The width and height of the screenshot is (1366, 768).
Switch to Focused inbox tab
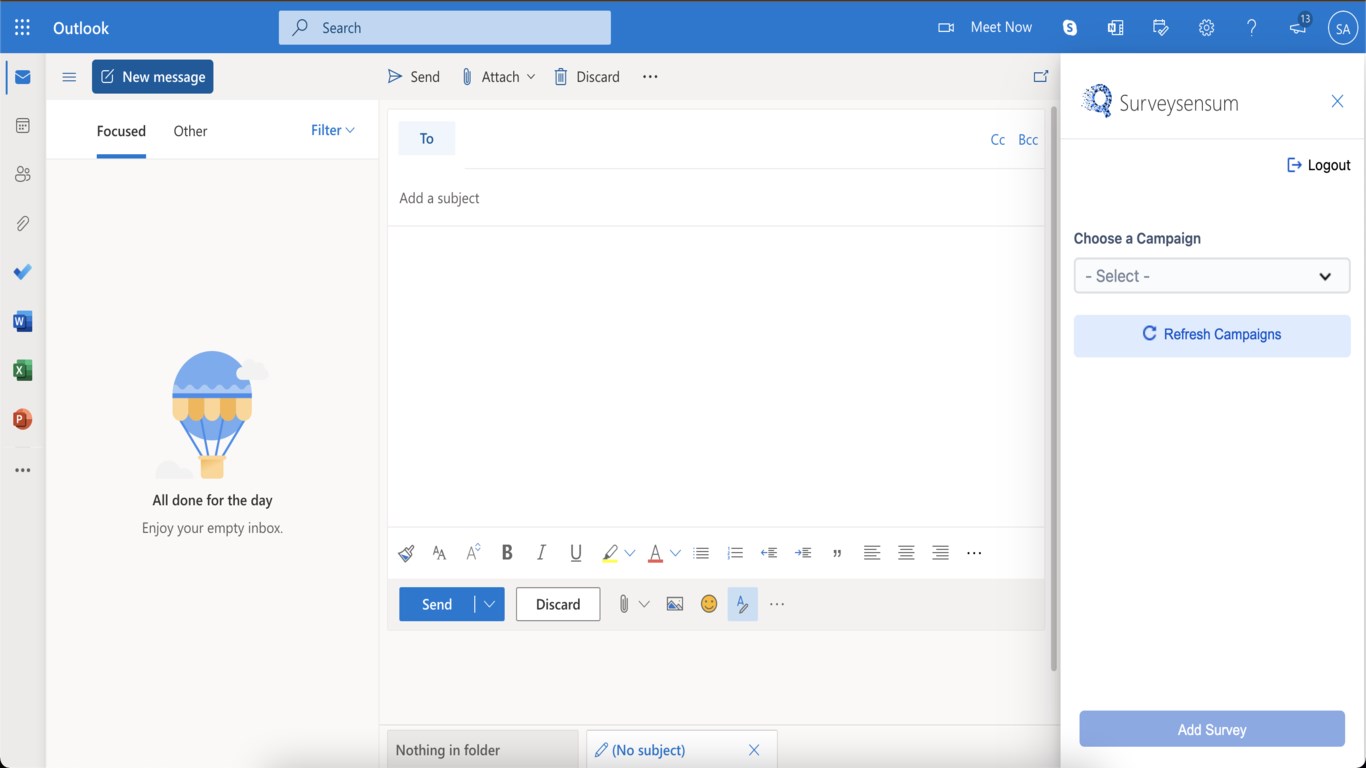click(x=121, y=131)
